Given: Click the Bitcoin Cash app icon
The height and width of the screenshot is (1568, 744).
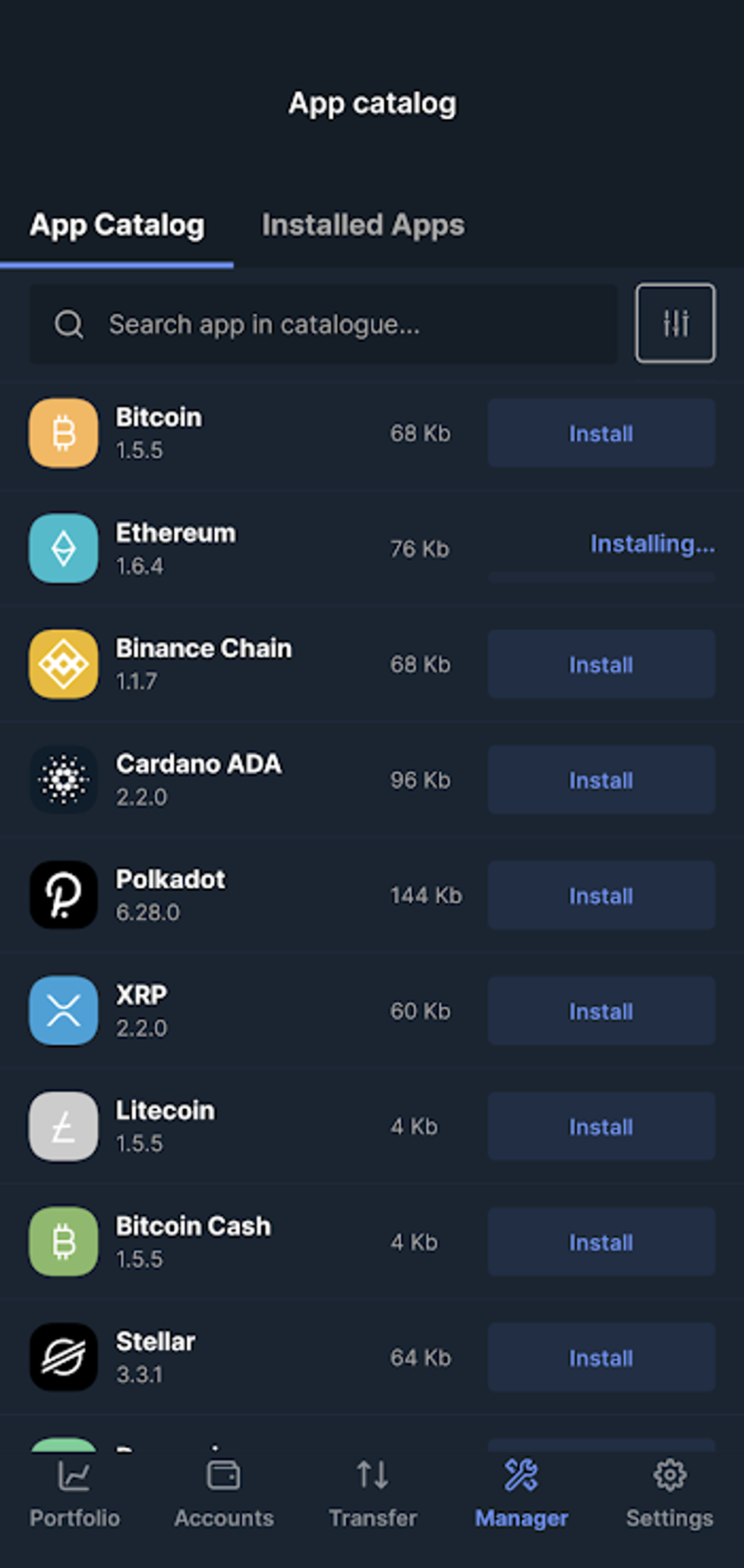Looking at the screenshot, I should coord(64,1242).
